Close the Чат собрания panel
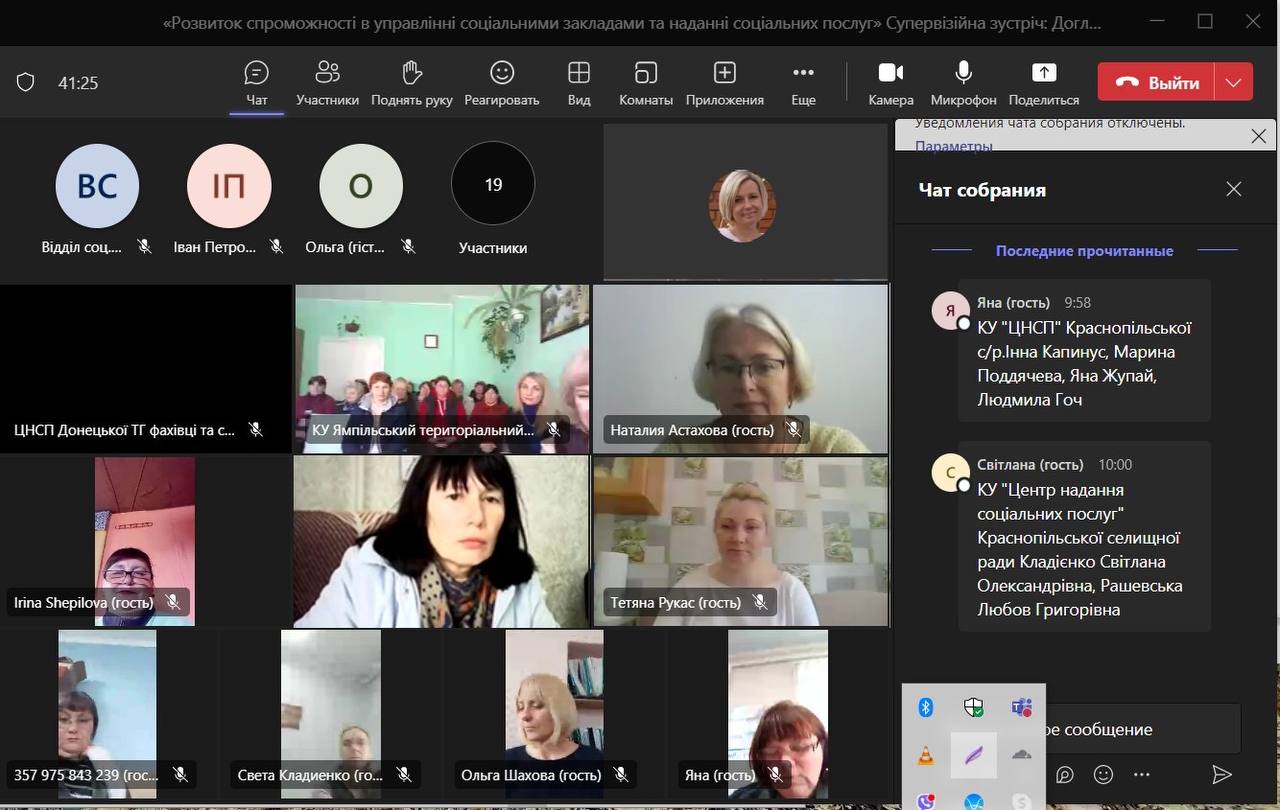 (1234, 189)
